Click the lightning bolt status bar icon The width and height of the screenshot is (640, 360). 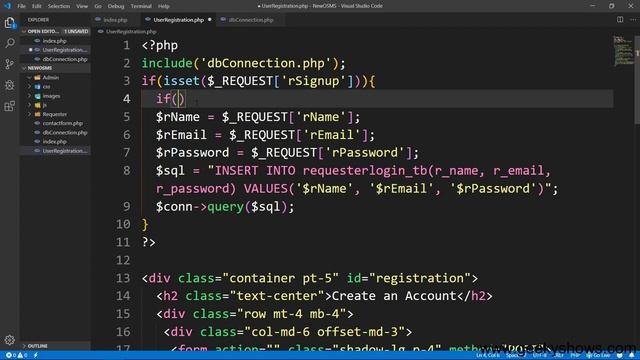pyautogui.click(x=36, y=356)
